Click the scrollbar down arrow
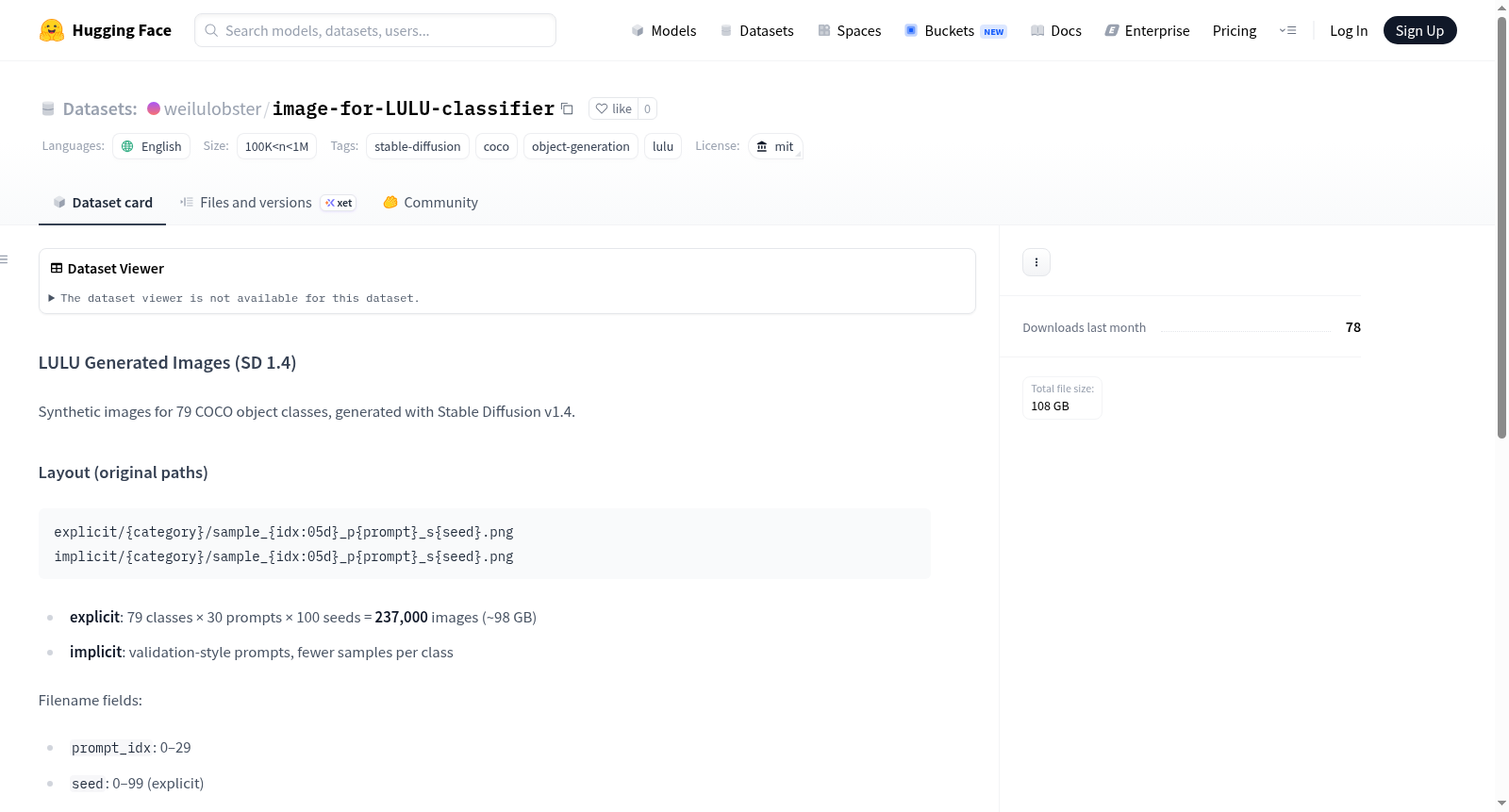The image size is (1509, 812). [x=1502, y=804]
